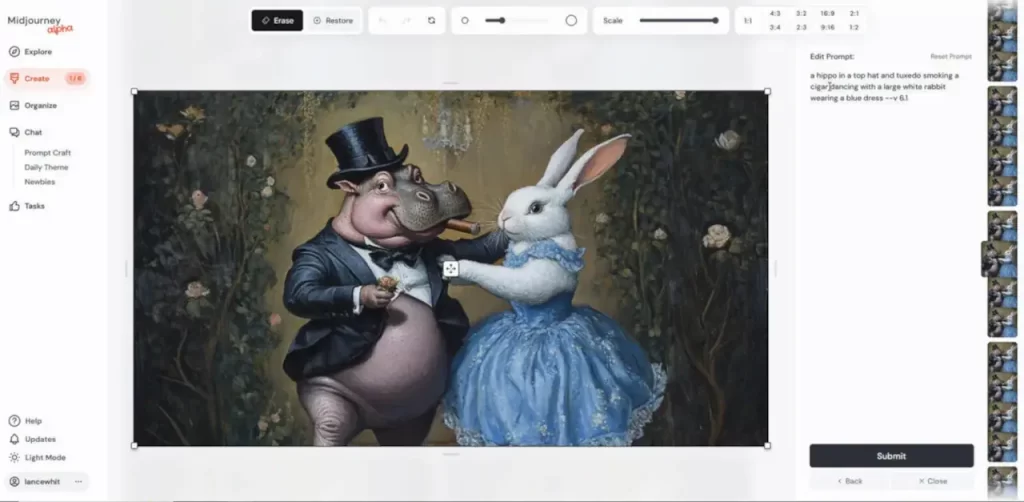1024x502 pixels.
Task: Click the small brush size circle icon
Action: click(x=465, y=20)
